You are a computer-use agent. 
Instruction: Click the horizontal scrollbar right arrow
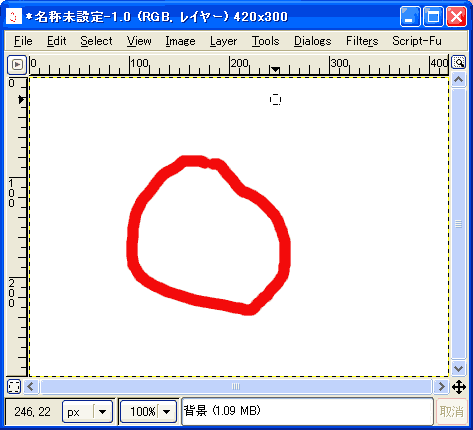coord(441,387)
